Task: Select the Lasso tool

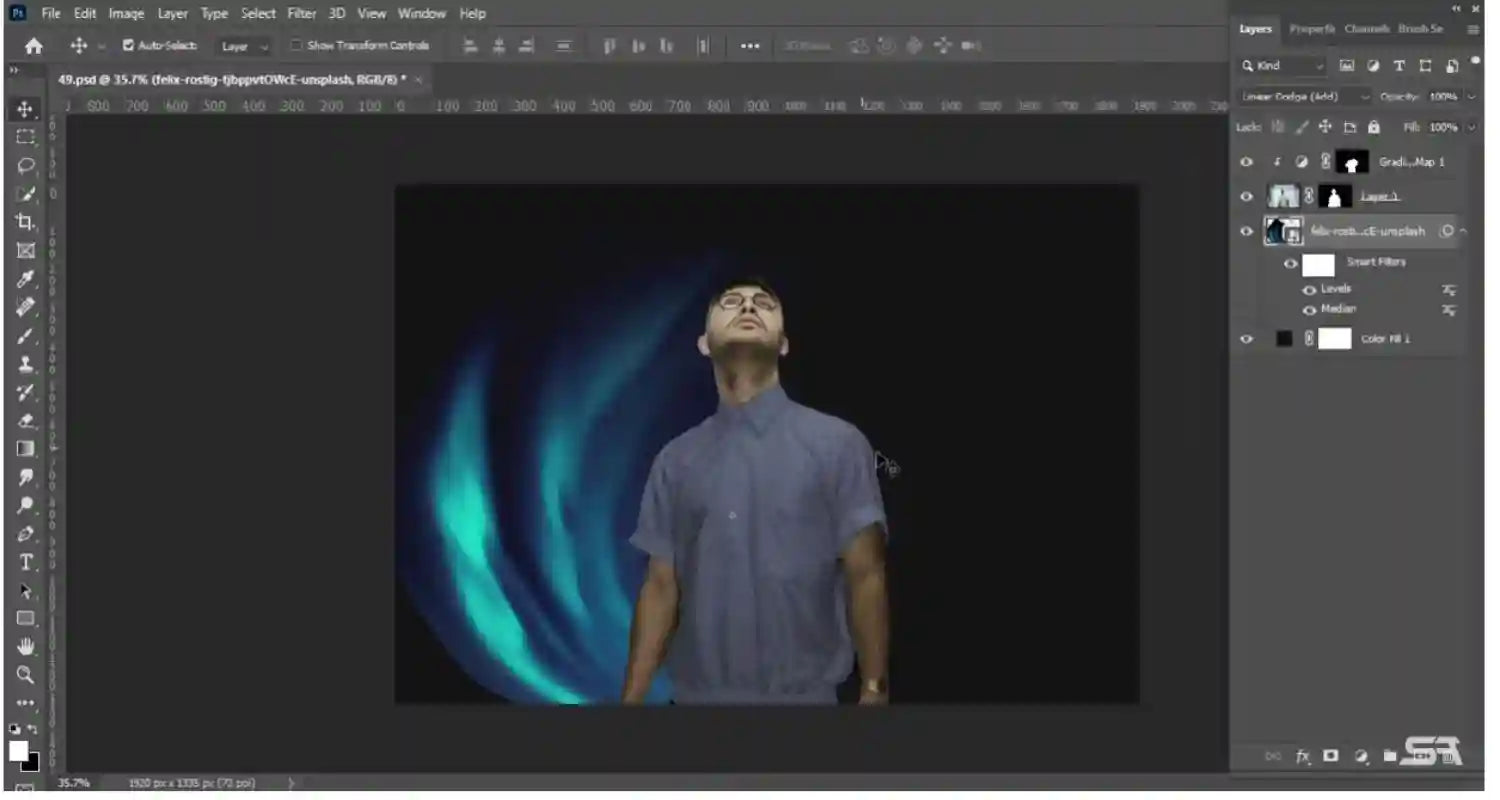Action: pyautogui.click(x=26, y=166)
